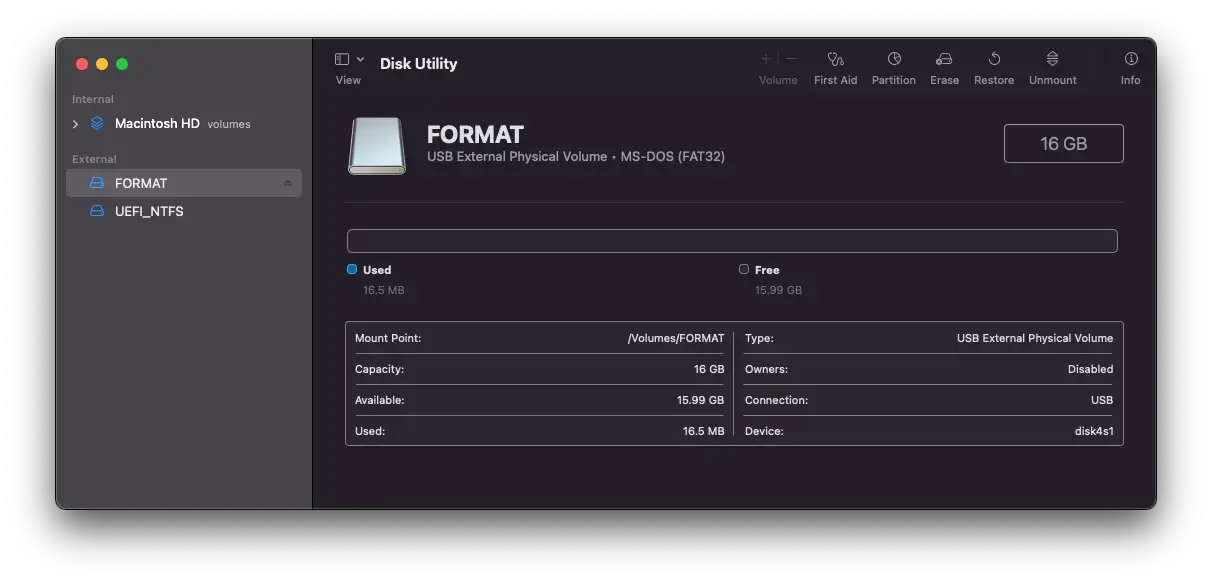Click the Restore toolbar label
This screenshot has width=1212, height=583.
click(x=994, y=80)
